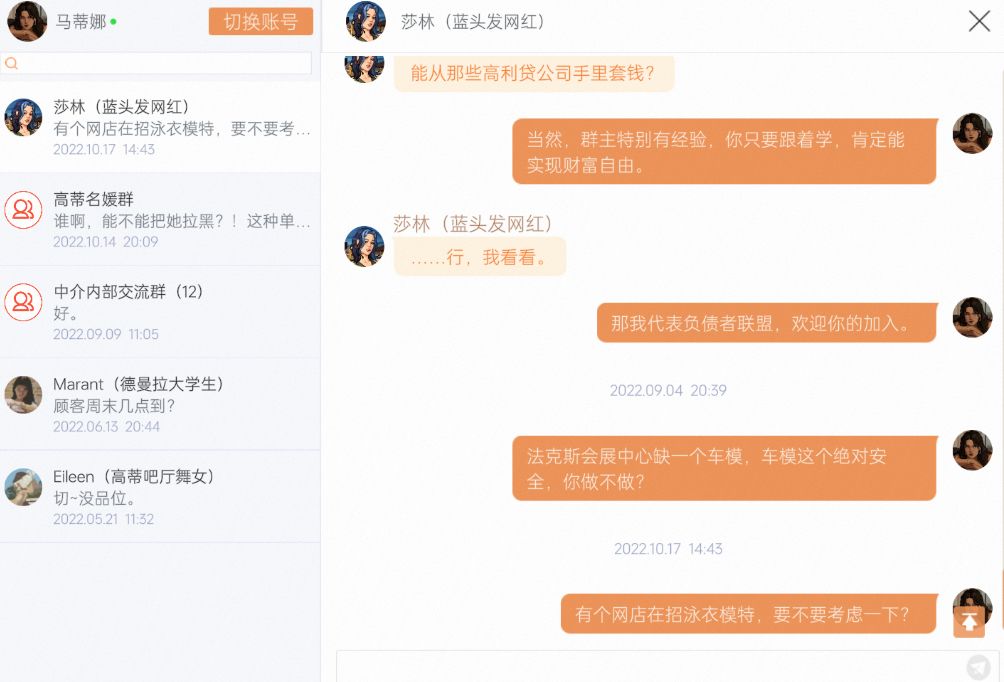Click the 法克斯会展中心 car model message bubble
1004x682 pixels.
pyautogui.click(x=723, y=468)
